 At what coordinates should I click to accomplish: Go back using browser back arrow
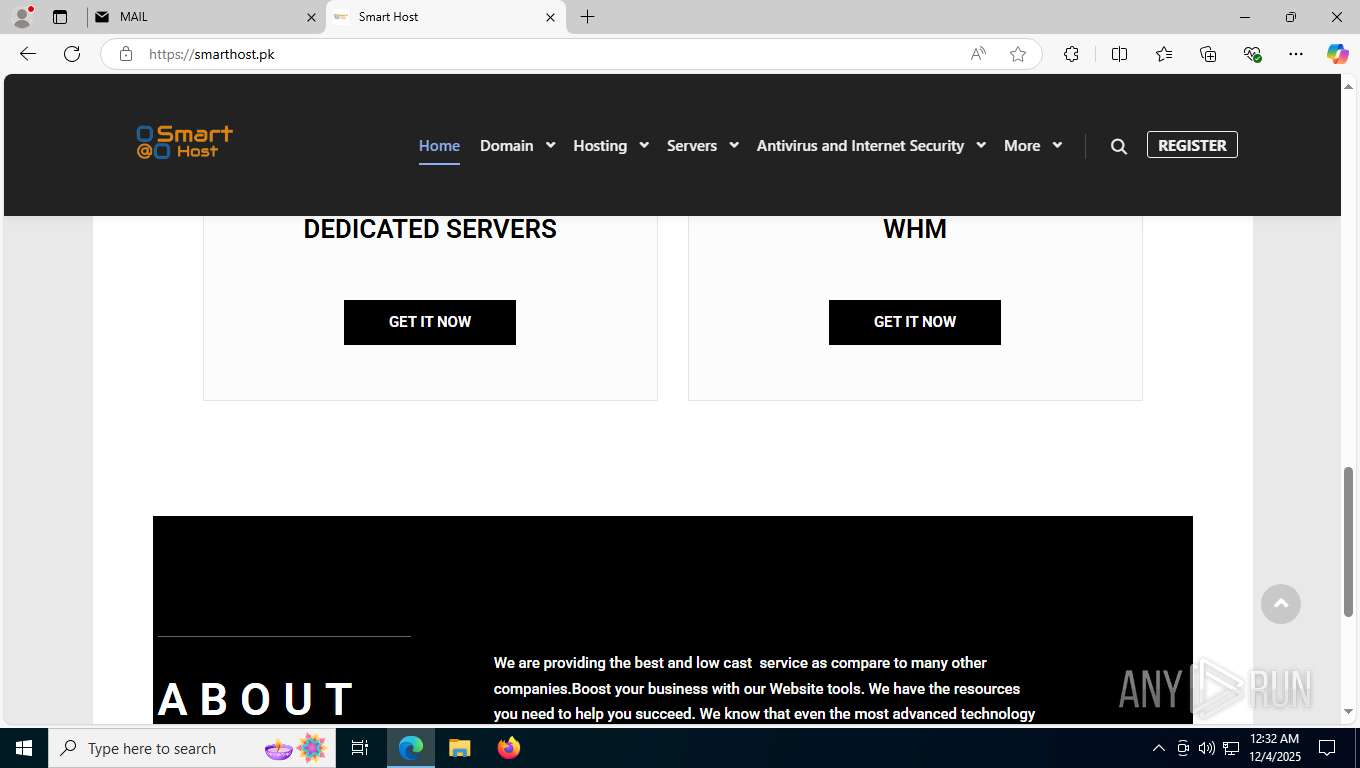click(x=28, y=54)
